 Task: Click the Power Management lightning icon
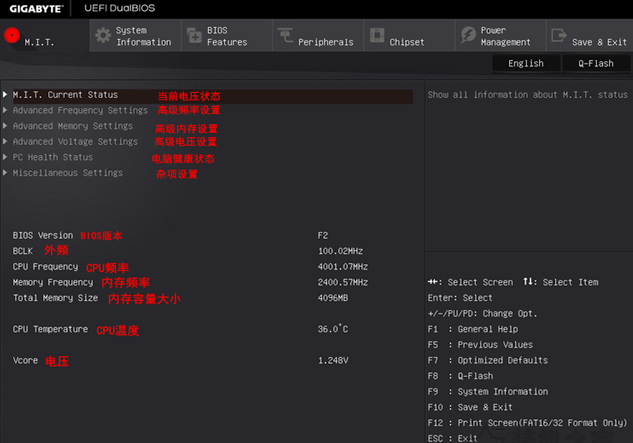(468, 35)
